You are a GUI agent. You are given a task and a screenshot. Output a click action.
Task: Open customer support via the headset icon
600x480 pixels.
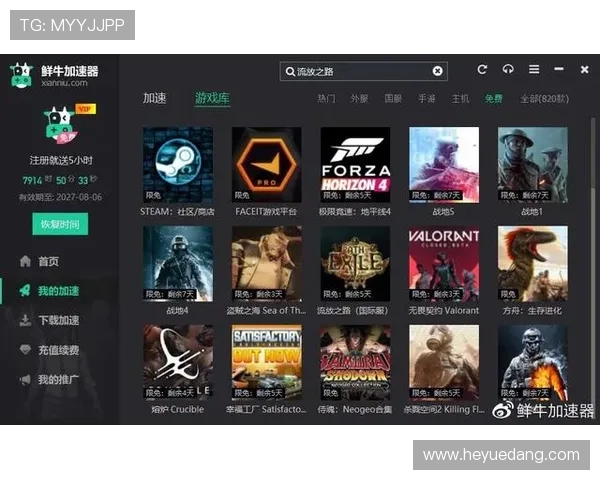point(508,70)
